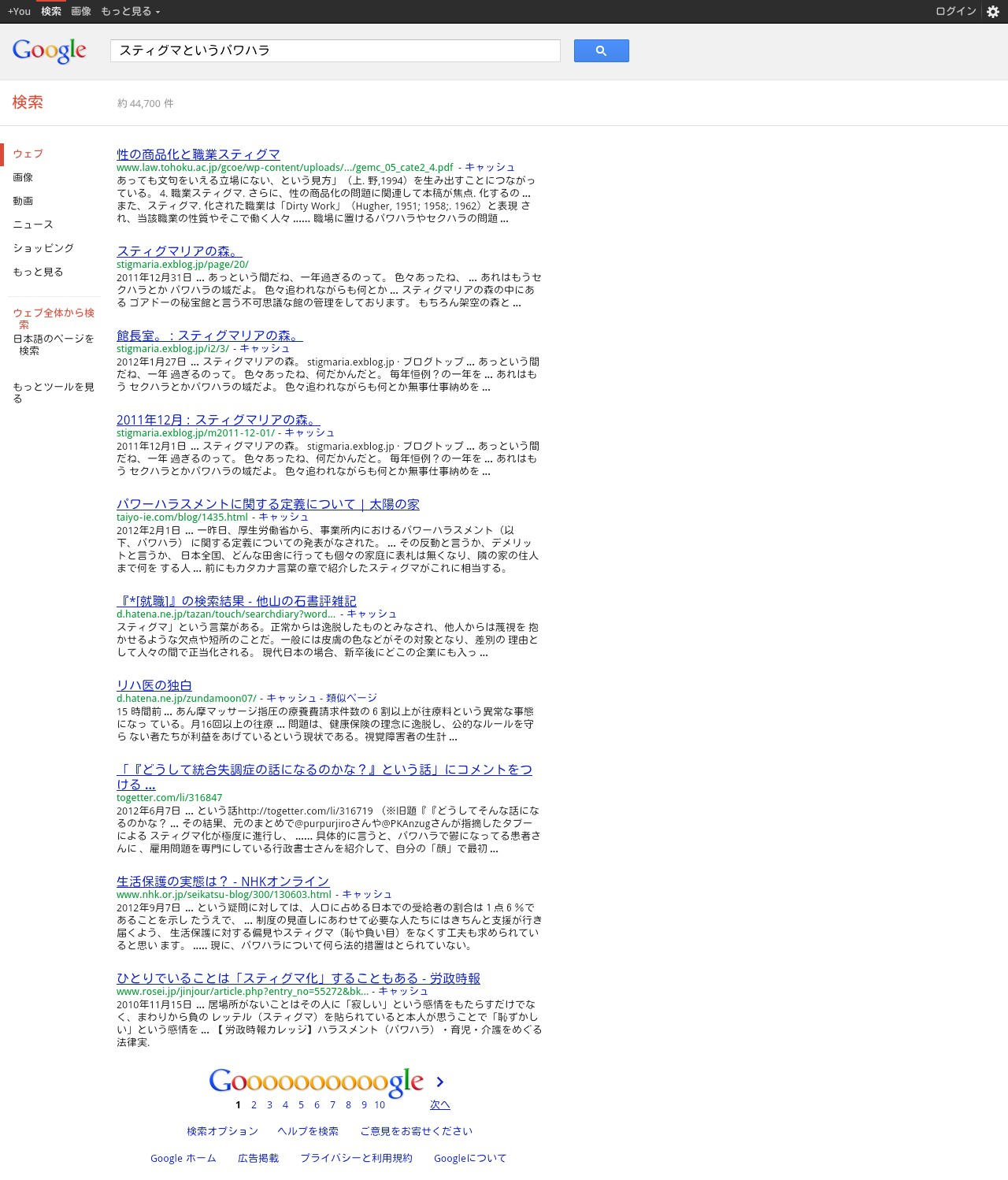Screen dimensions: 1008x1180
Task: Select 画像 in the top black bar
Action: coord(81,11)
